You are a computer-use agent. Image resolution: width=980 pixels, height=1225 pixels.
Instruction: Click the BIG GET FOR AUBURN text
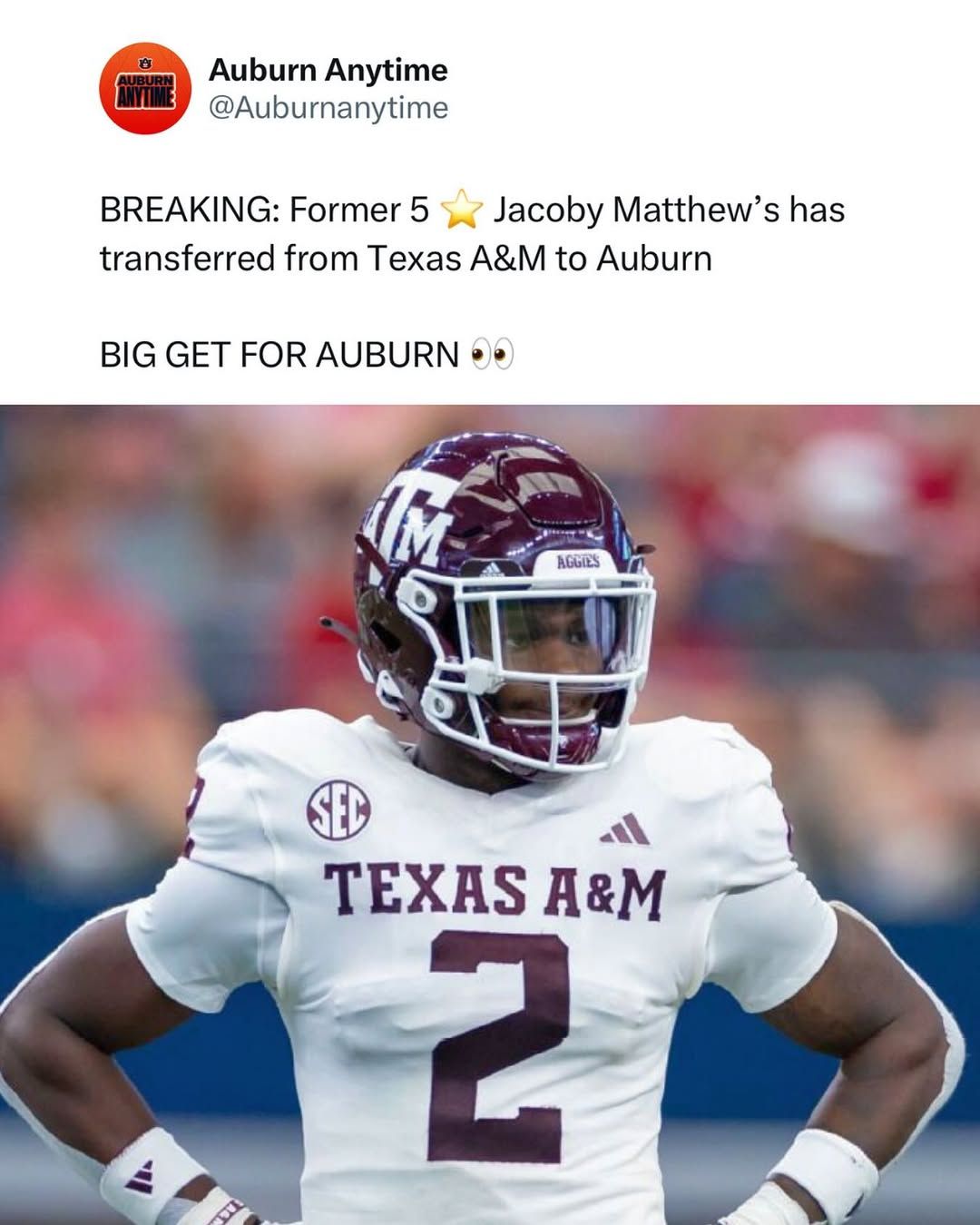pos(279,355)
